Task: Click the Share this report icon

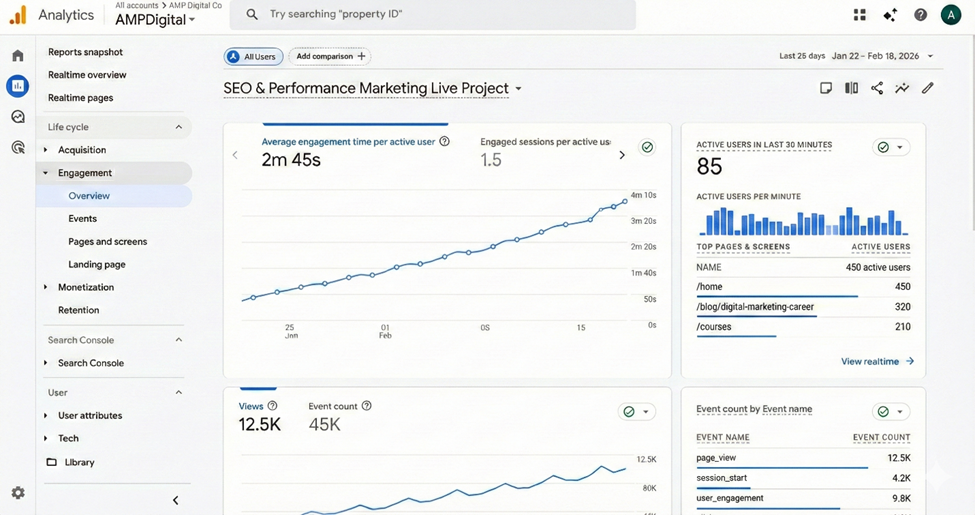Action: pos(877,88)
